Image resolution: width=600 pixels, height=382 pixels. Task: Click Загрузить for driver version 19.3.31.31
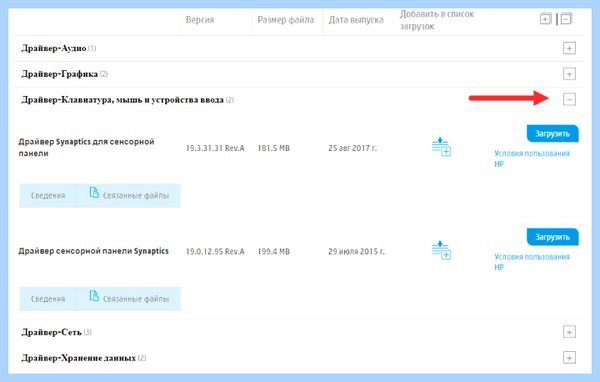(553, 134)
